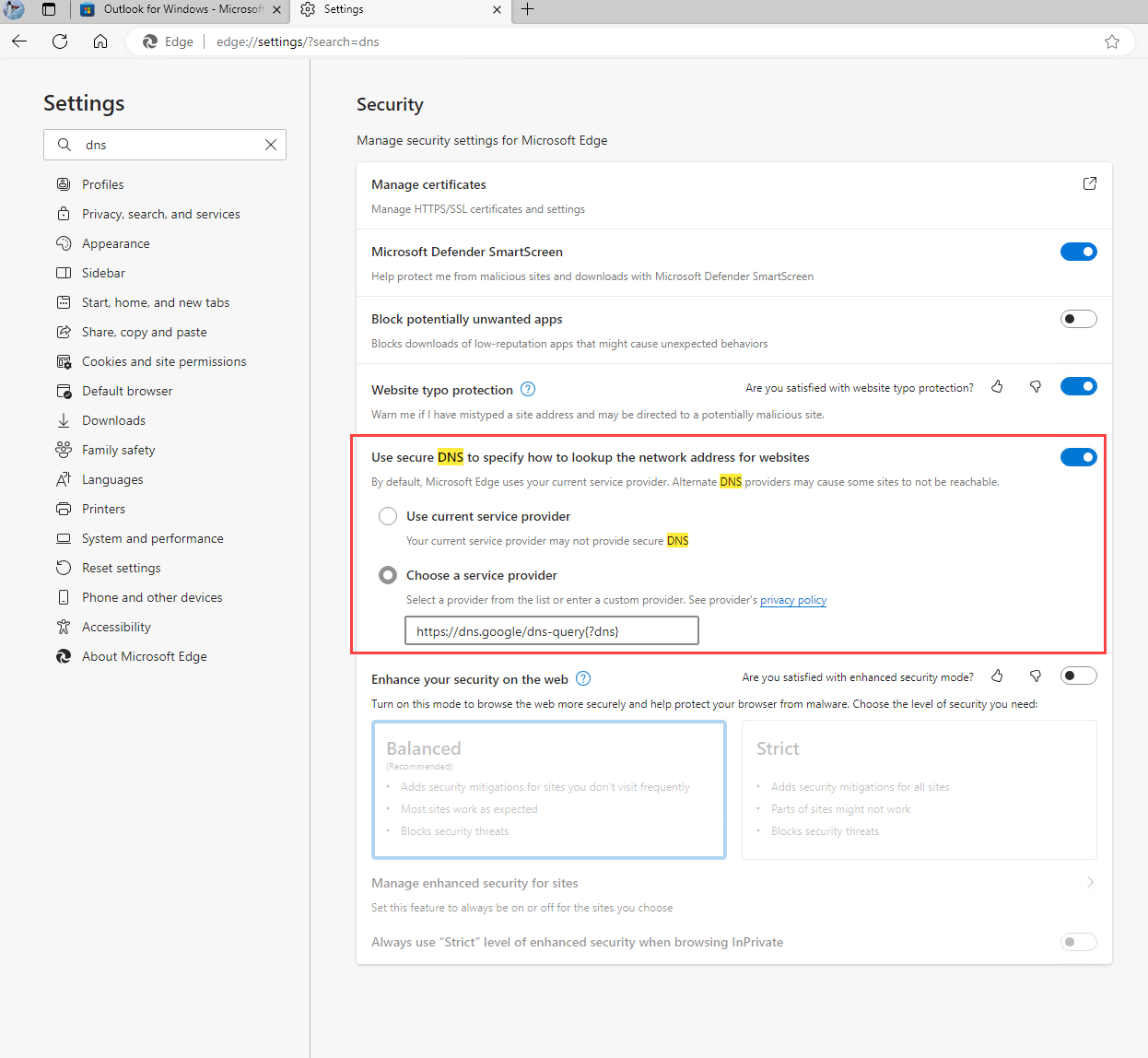This screenshot has width=1148, height=1058.
Task: Open Cookies and site permissions
Action: click(164, 361)
